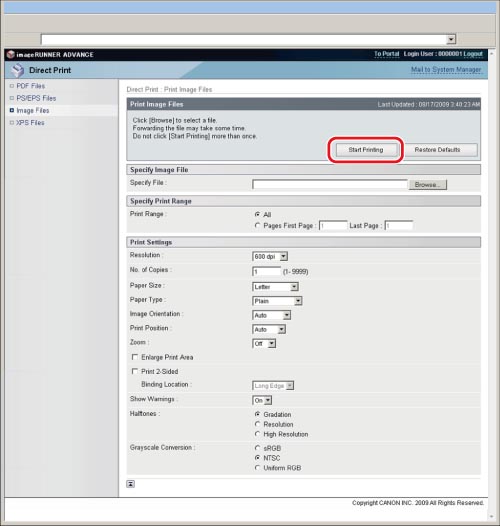Viewport: 500px width, 526px height.
Task: Open the Paper Type dropdown
Action: pos(278,301)
